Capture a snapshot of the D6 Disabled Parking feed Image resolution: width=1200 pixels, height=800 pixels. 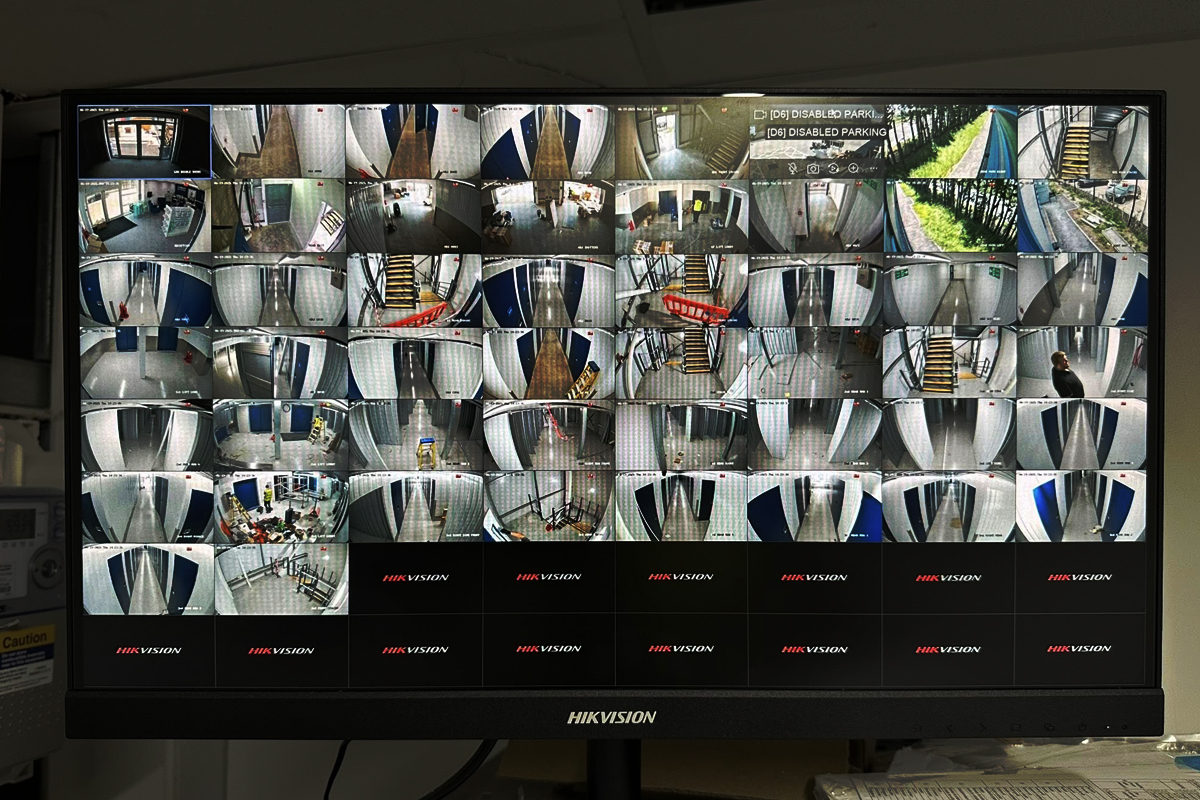pyautogui.click(x=813, y=169)
